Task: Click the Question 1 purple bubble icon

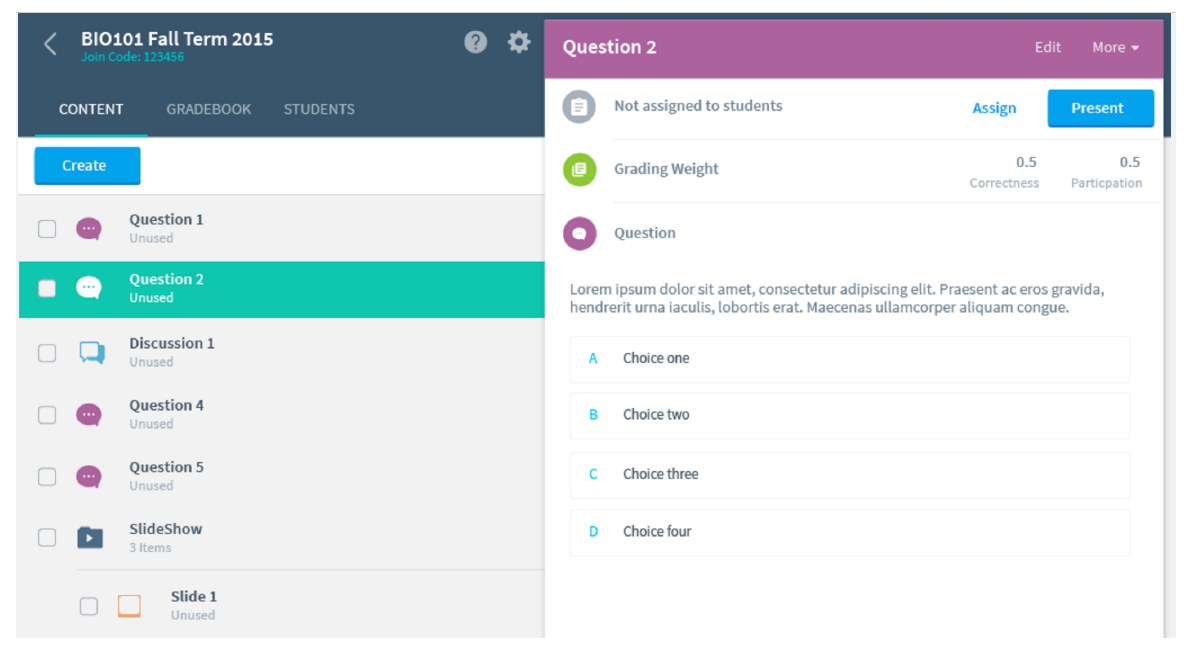Action: [x=89, y=229]
